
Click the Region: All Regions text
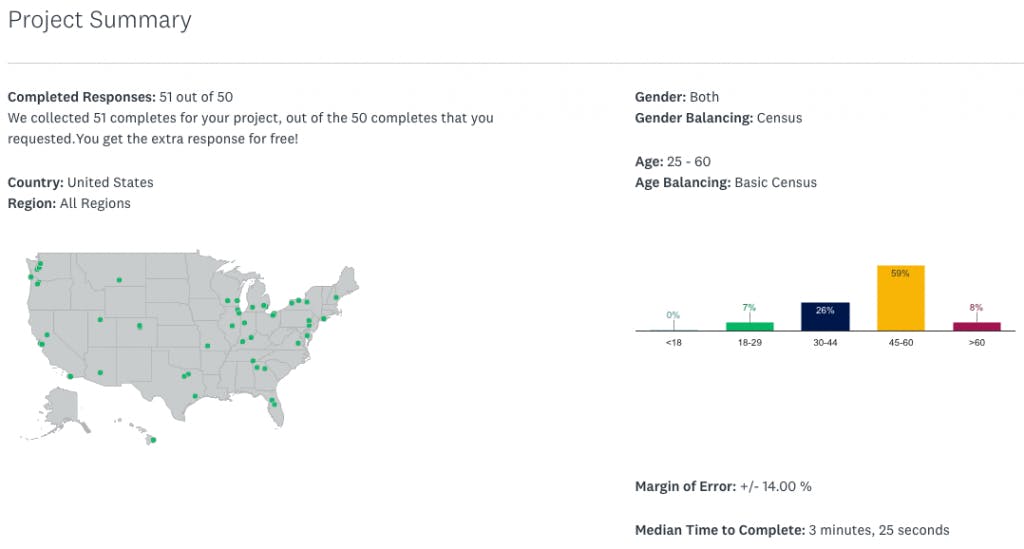pyautogui.click(x=69, y=204)
